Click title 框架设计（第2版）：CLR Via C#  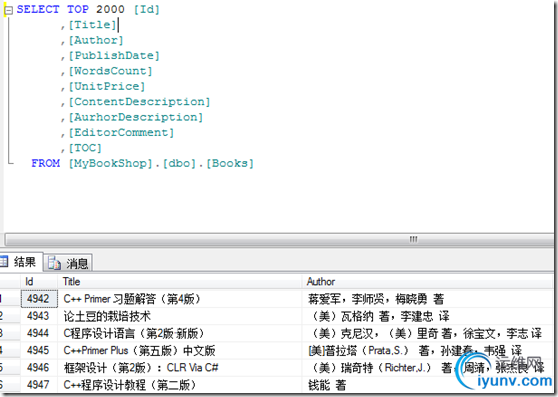pyautogui.click(x=141, y=367)
